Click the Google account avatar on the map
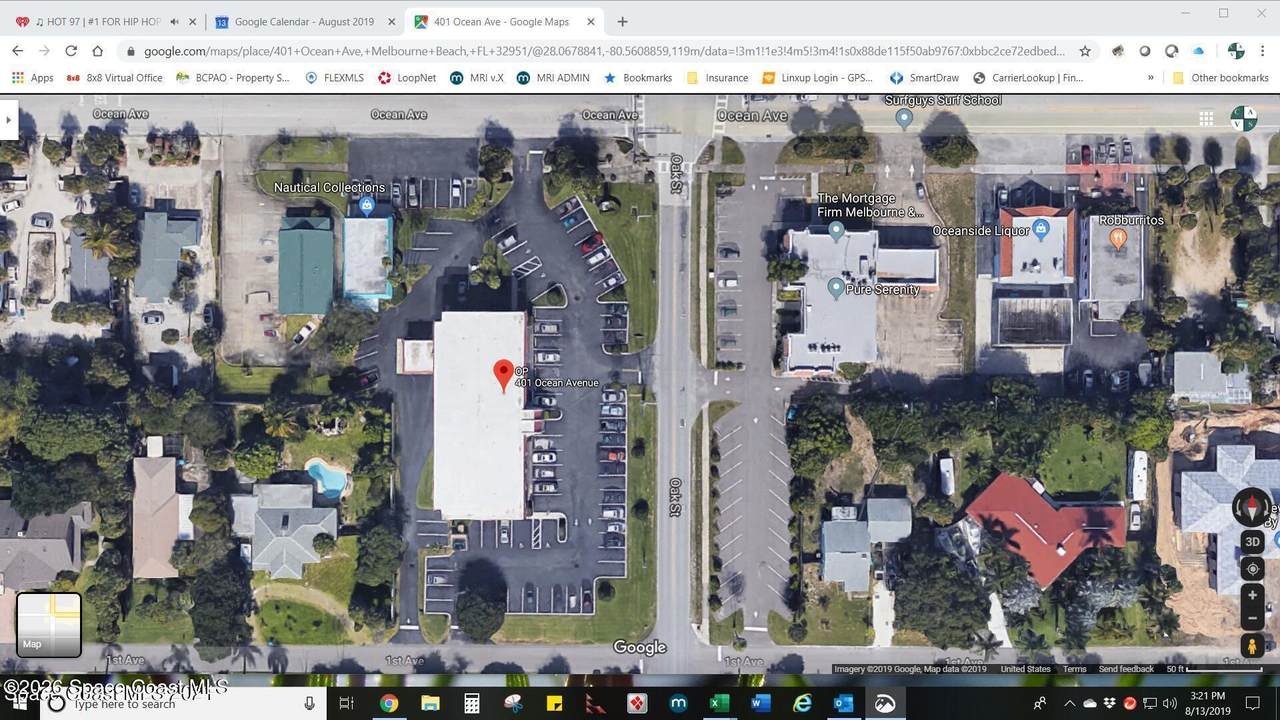1280x720 pixels. [x=1244, y=119]
